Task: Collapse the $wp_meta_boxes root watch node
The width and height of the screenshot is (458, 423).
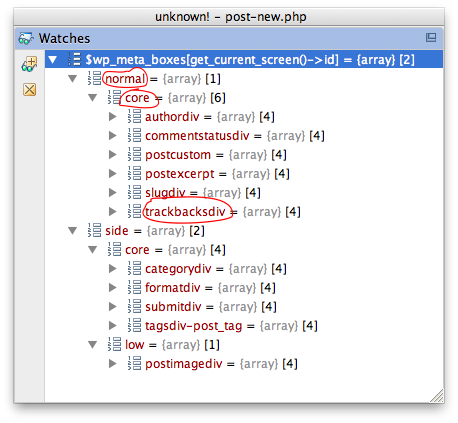Action: coord(53,60)
